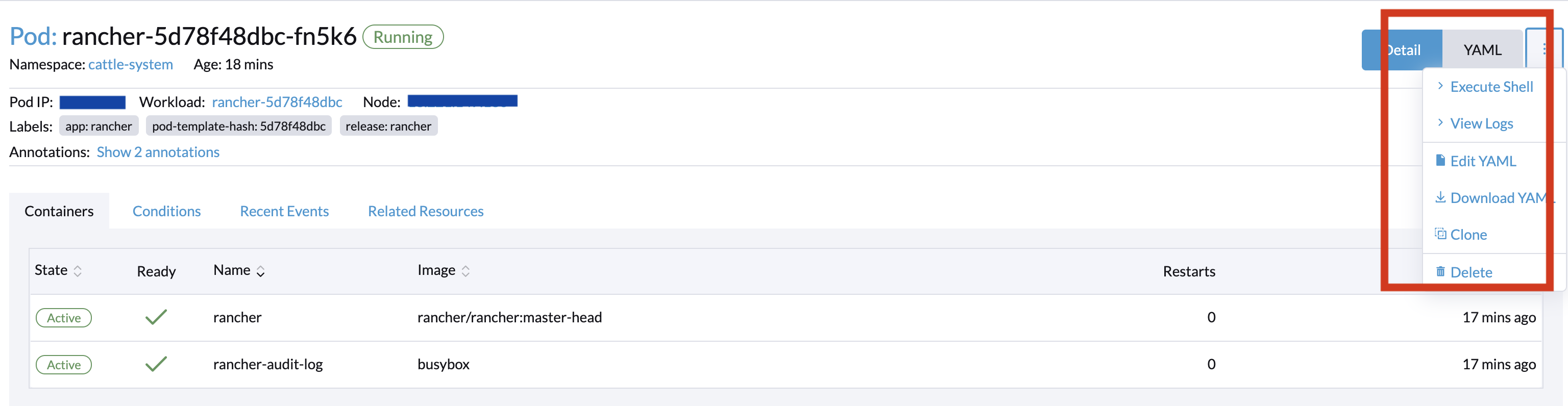This screenshot has height=406, width=1568.
Task: Click the document icon next to Edit YAML
Action: [1440, 160]
